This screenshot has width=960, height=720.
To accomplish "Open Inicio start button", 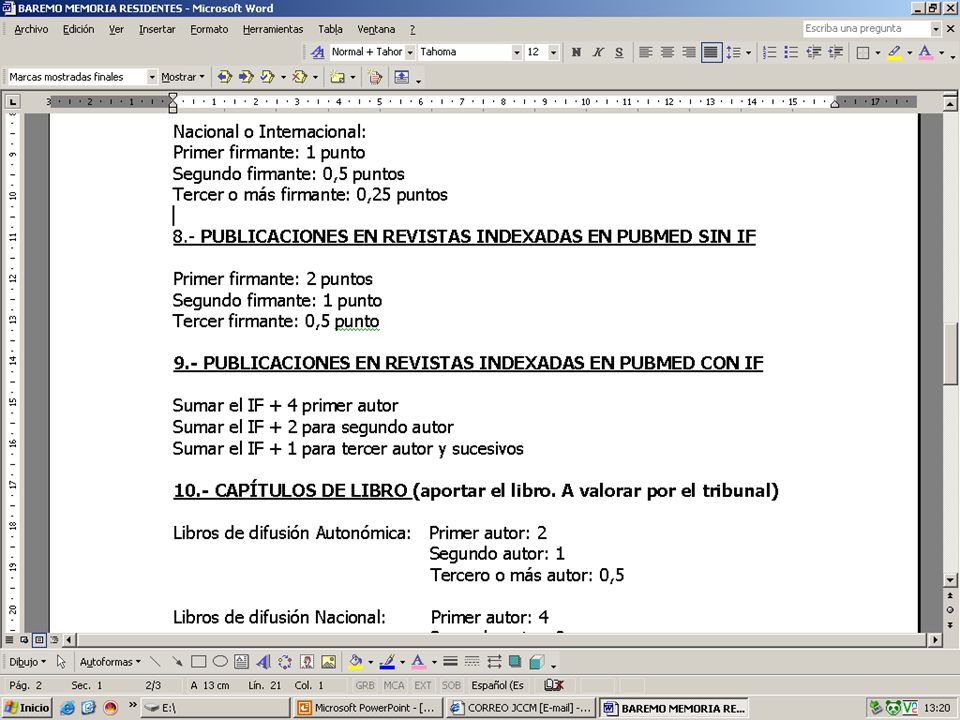I will click(26, 708).
